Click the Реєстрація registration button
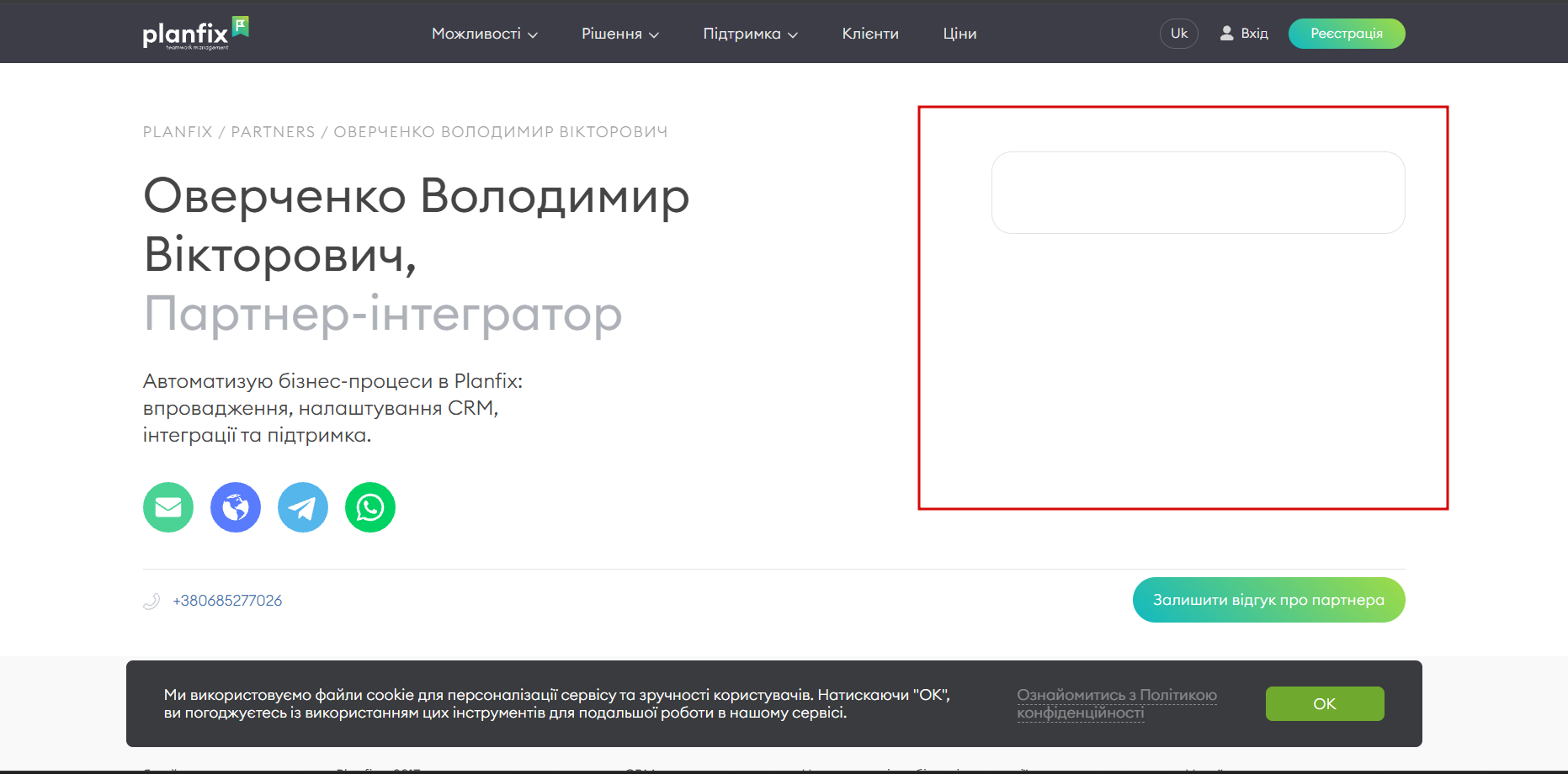Screen dimensions: 1568x774 point(1347,34)
